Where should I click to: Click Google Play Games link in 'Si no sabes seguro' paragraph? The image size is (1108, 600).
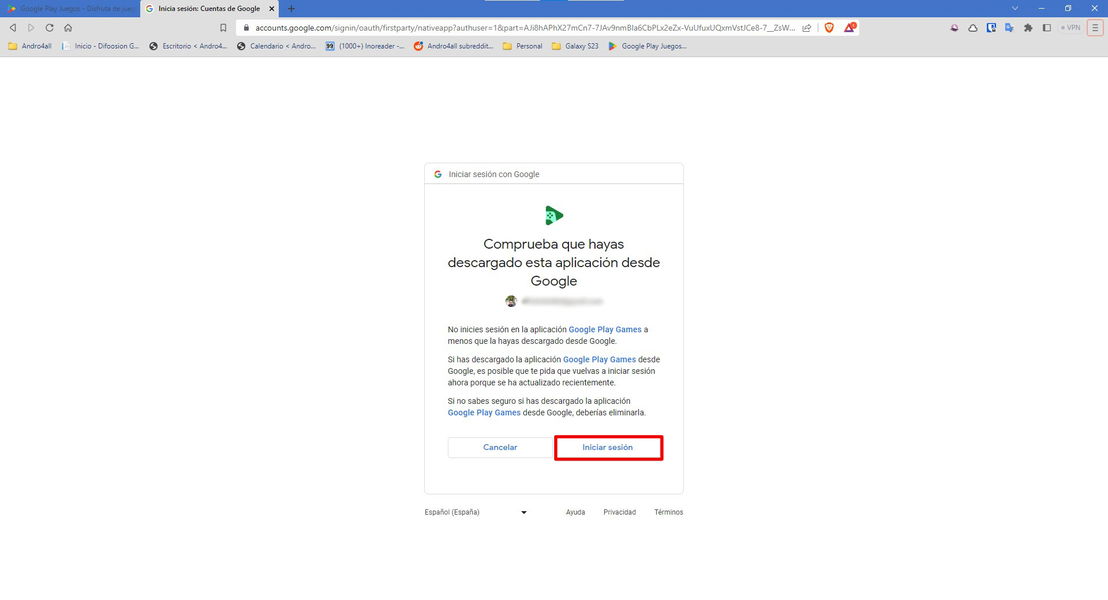(484, 413)
